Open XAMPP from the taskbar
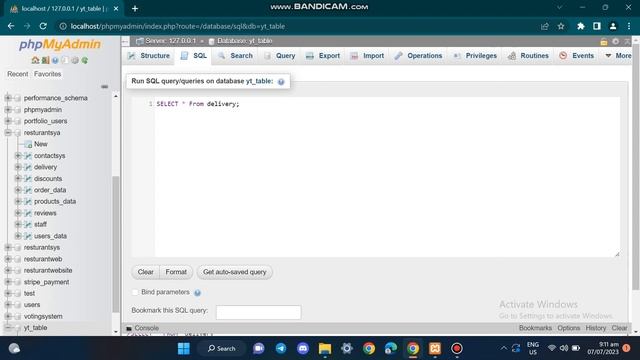 (435, 348)
